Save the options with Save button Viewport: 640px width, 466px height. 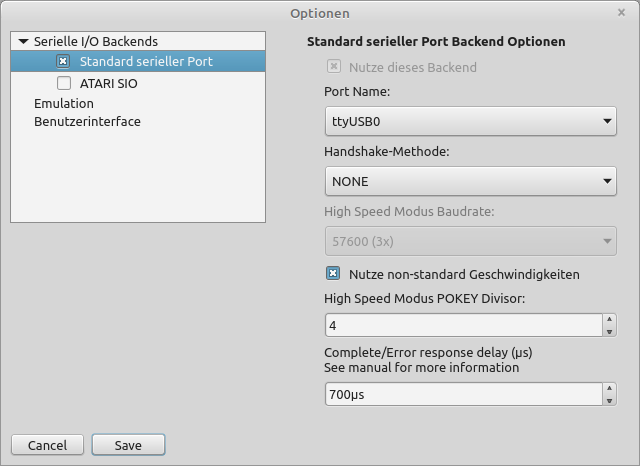[x=128, y=445]
